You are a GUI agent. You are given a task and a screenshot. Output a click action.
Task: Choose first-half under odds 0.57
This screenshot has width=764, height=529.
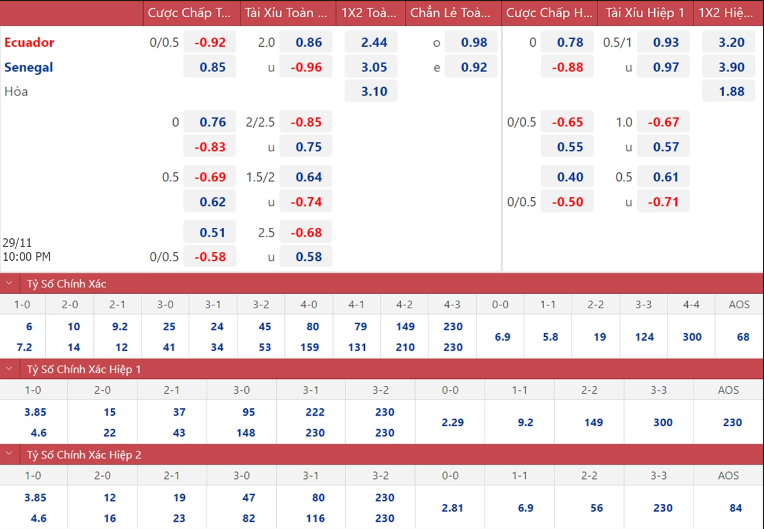[x=663, y=147]
